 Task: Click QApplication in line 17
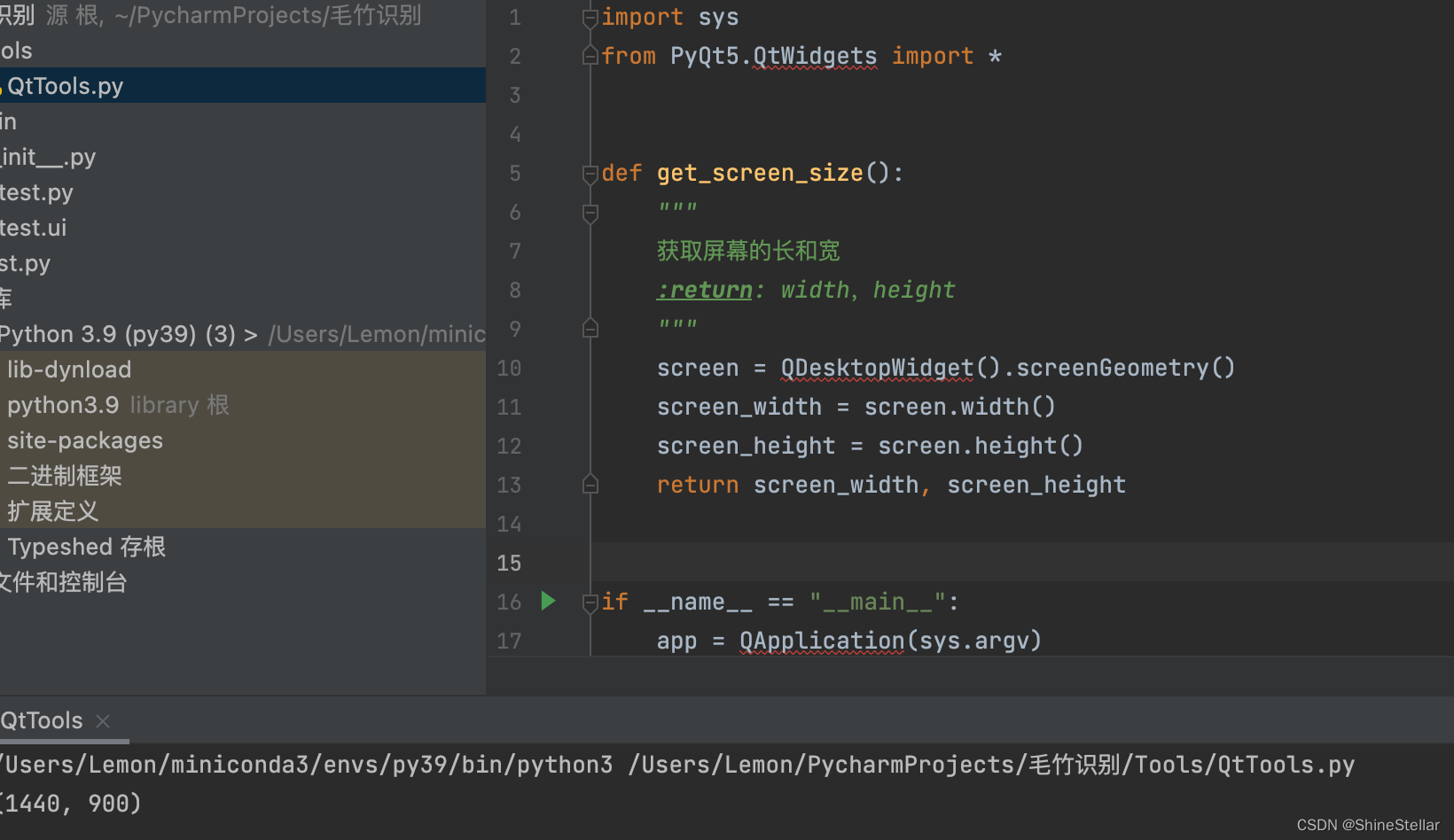click(822, 641)
